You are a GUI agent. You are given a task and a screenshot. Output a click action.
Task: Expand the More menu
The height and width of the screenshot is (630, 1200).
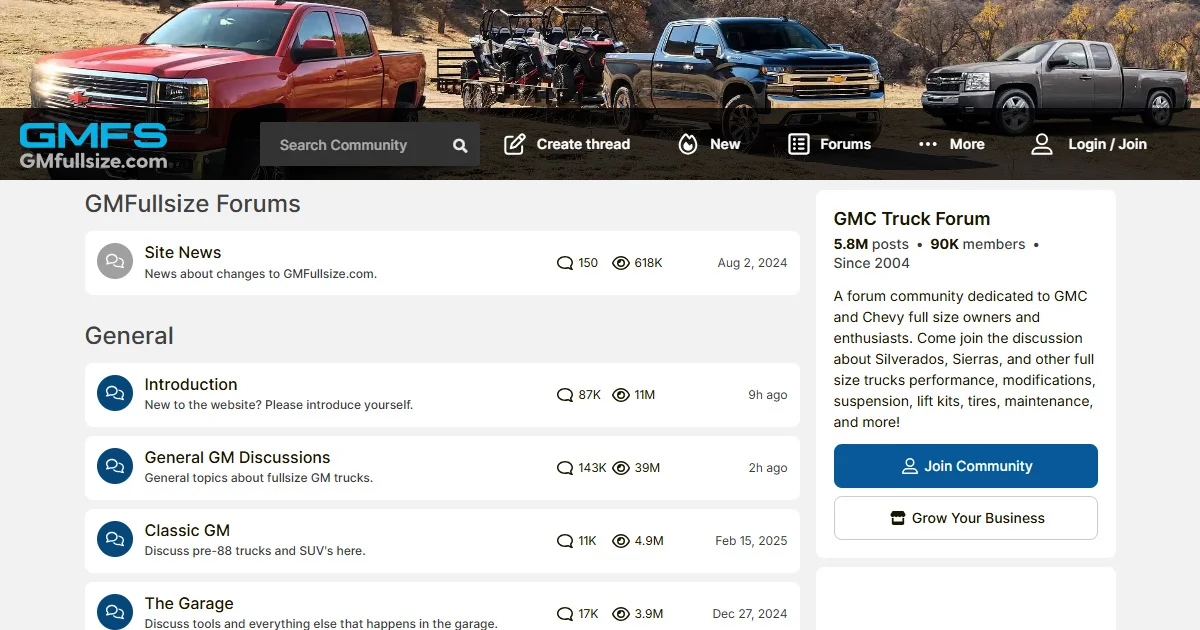pos(951,144)
